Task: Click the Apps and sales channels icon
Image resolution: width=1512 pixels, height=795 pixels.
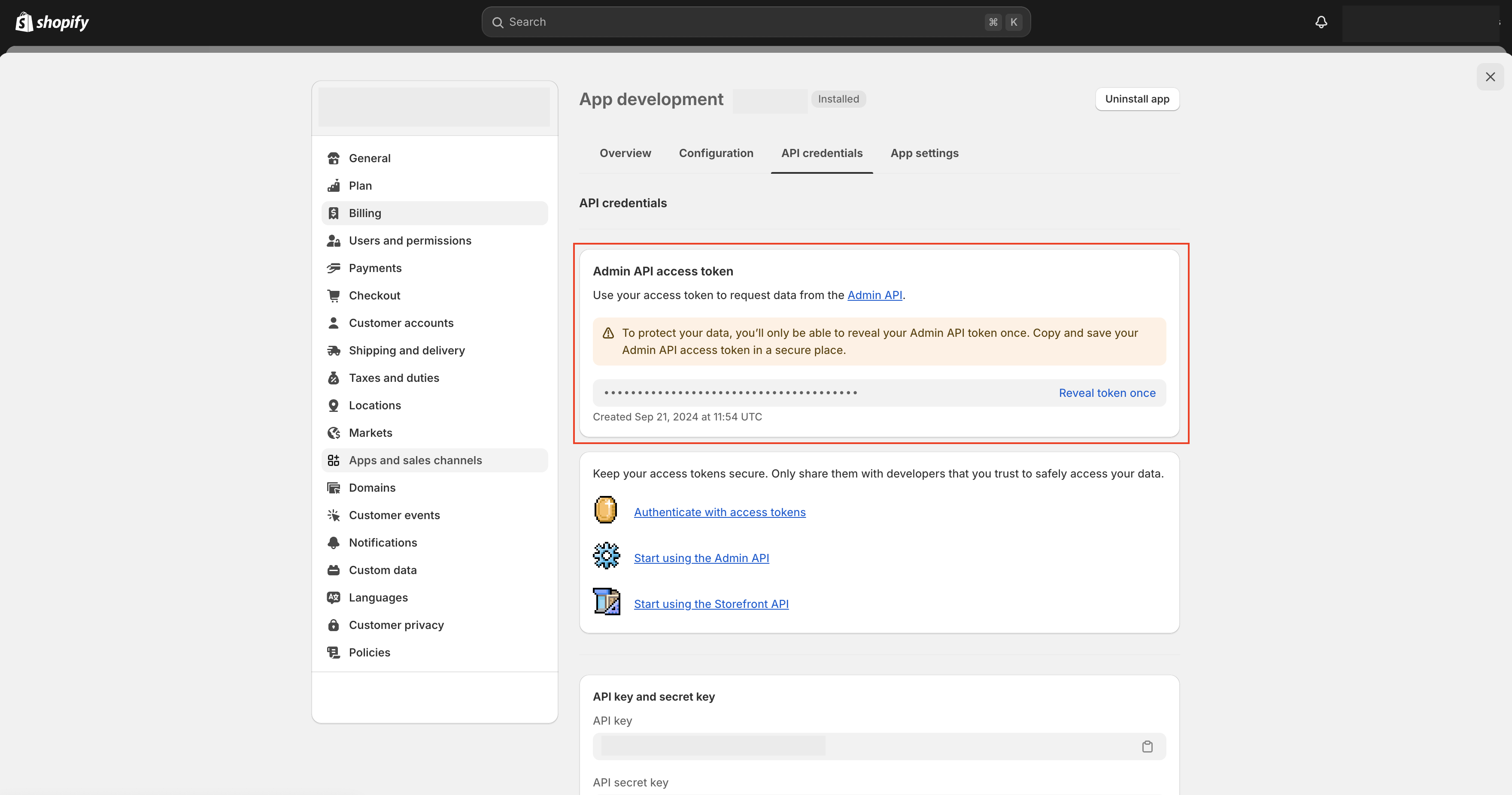Action: point(334,461)
